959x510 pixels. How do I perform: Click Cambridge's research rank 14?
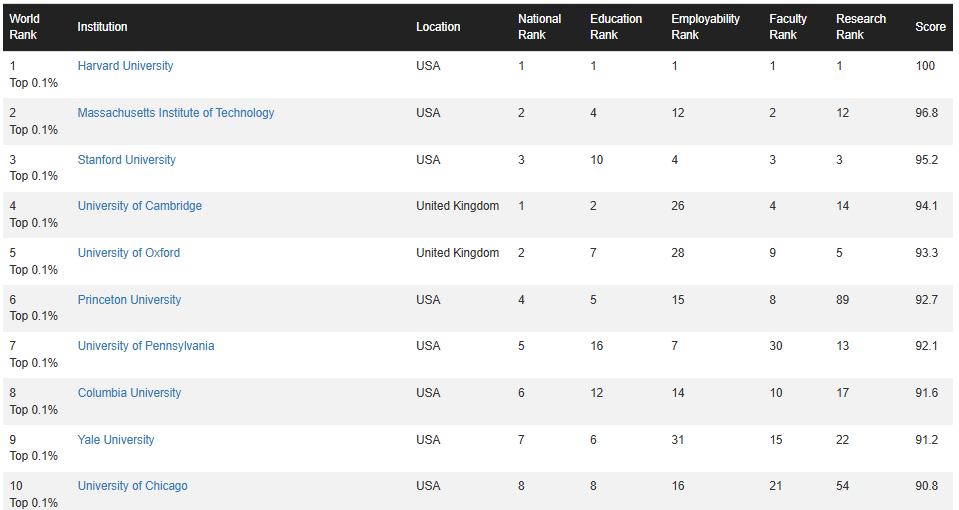(x=842, y=206)
